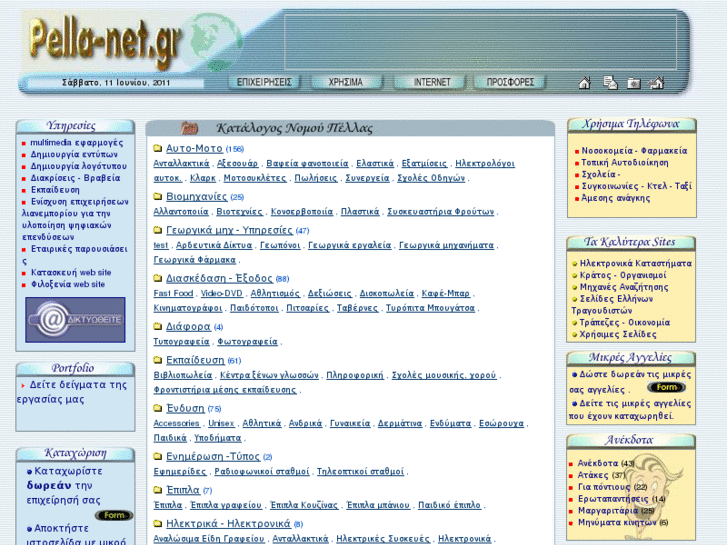The width and height of the screenshot is (727, 545).
Task: Open the Τυρόπιτα Μπουγάτσα link
Action: 430,308
